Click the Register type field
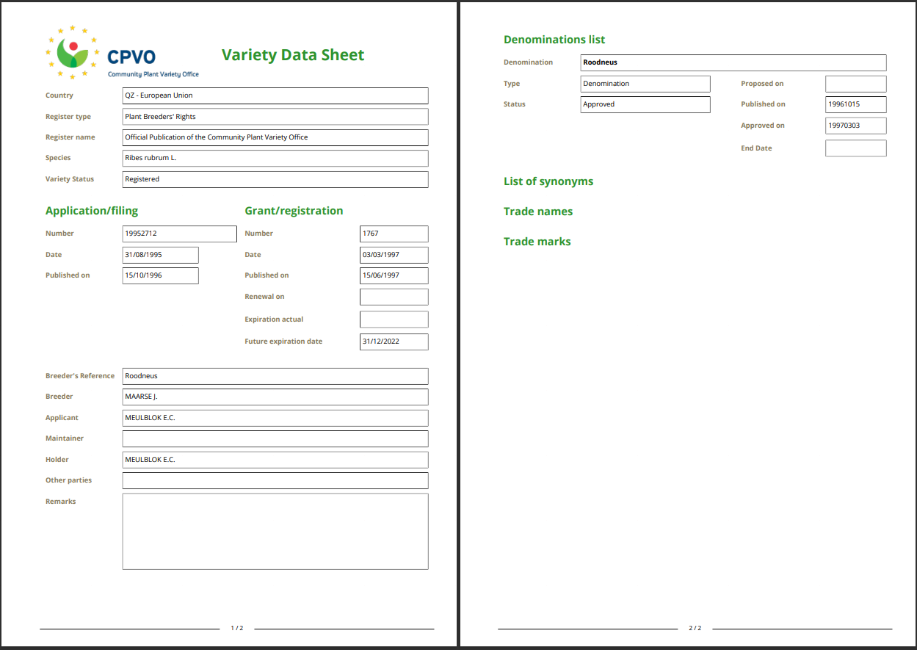The width and height of the screenshot is (917, 650). click(x=275, y=116)
